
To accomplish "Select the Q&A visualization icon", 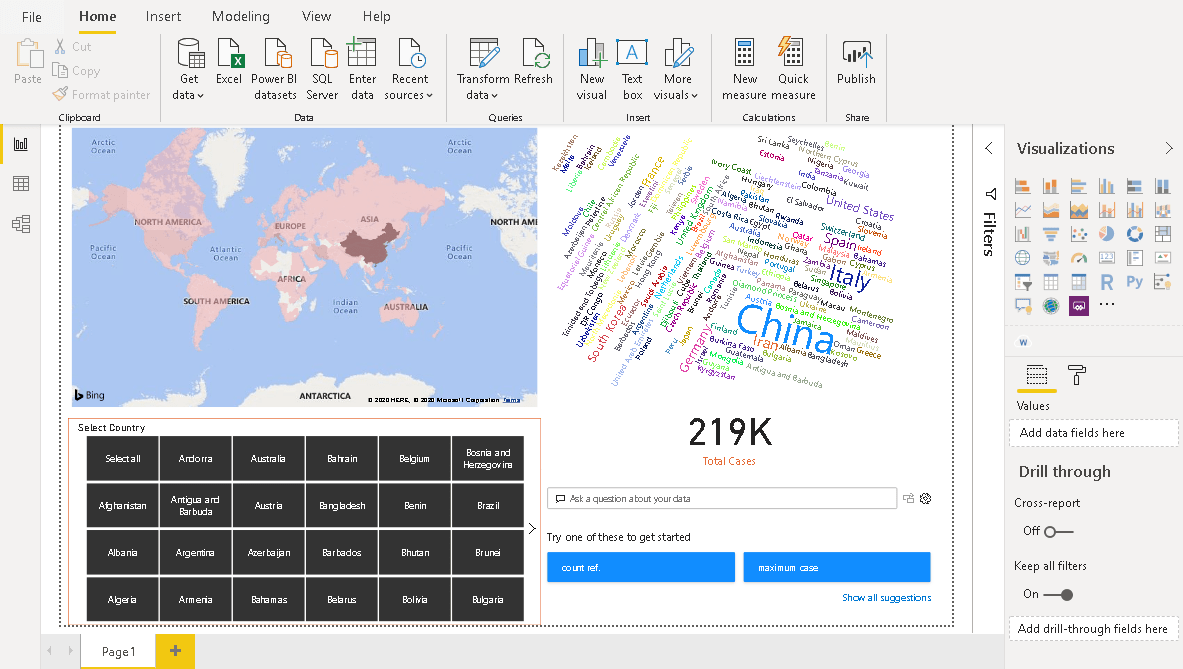I will [1022, 305].
